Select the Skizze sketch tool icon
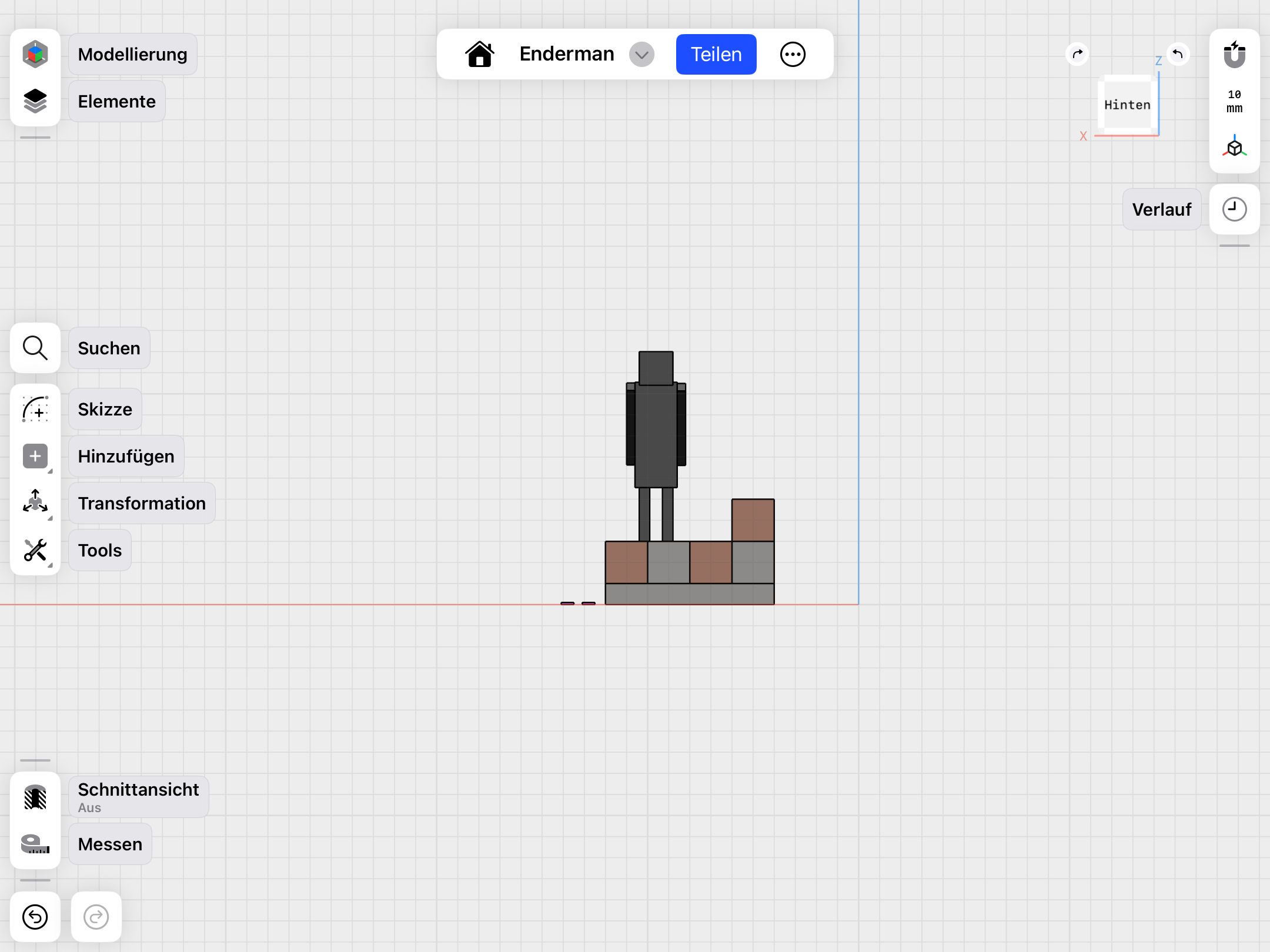This screenshot has height=952, width=1270. tap(35, 409)
